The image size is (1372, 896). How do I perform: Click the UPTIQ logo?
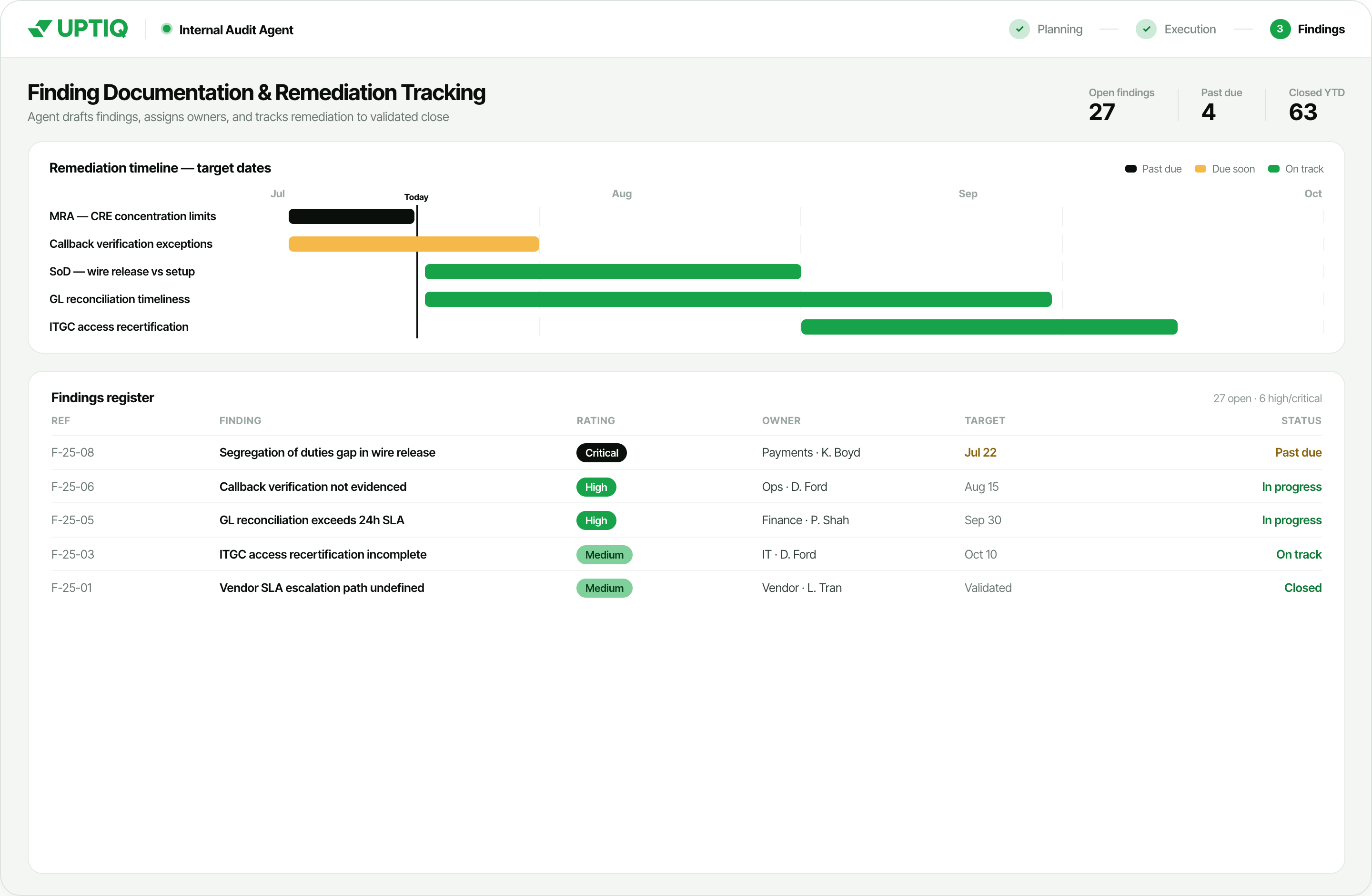(77, 28)
